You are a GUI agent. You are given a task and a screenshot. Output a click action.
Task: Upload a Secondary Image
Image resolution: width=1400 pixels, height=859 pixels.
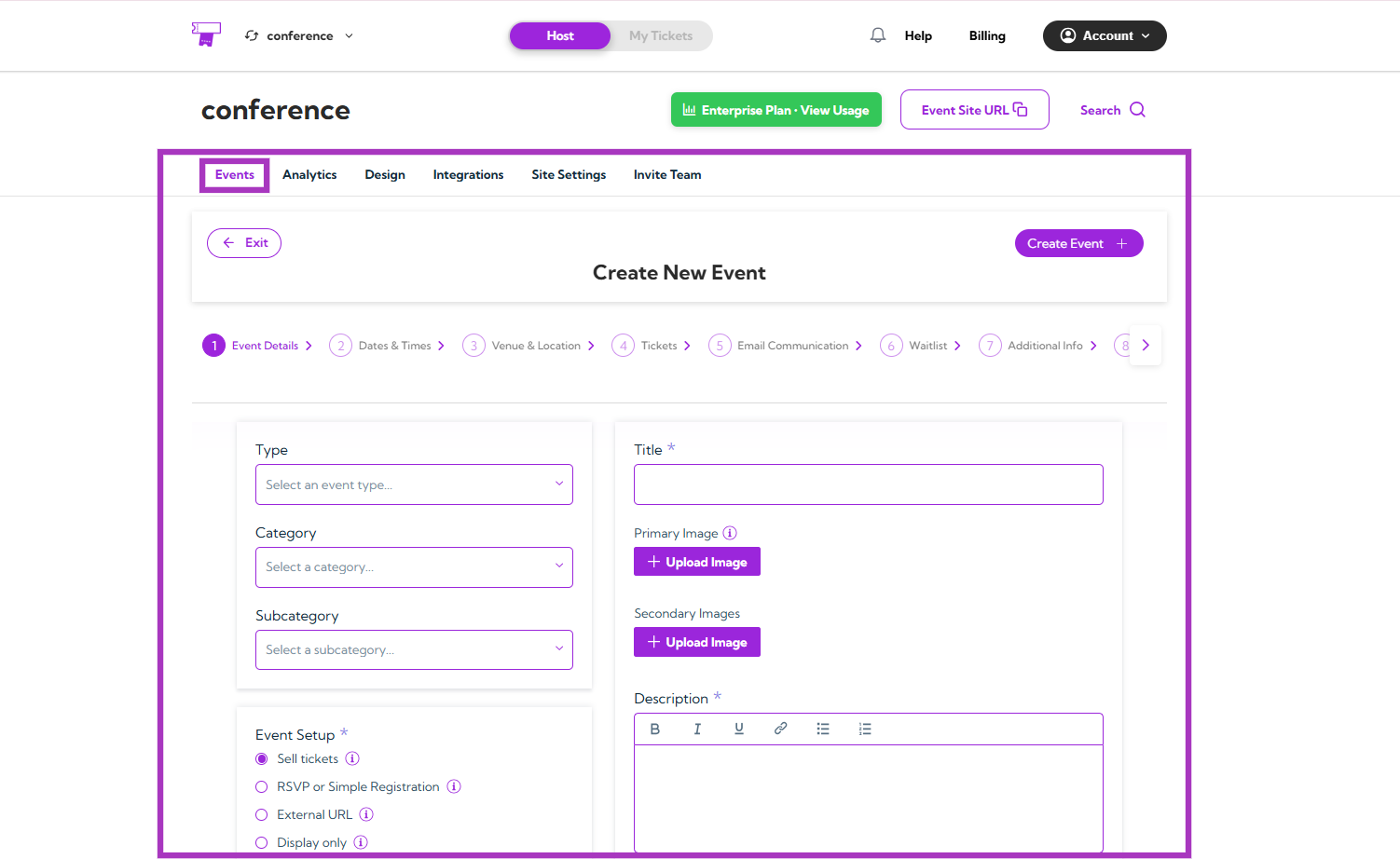click(697, 642)
